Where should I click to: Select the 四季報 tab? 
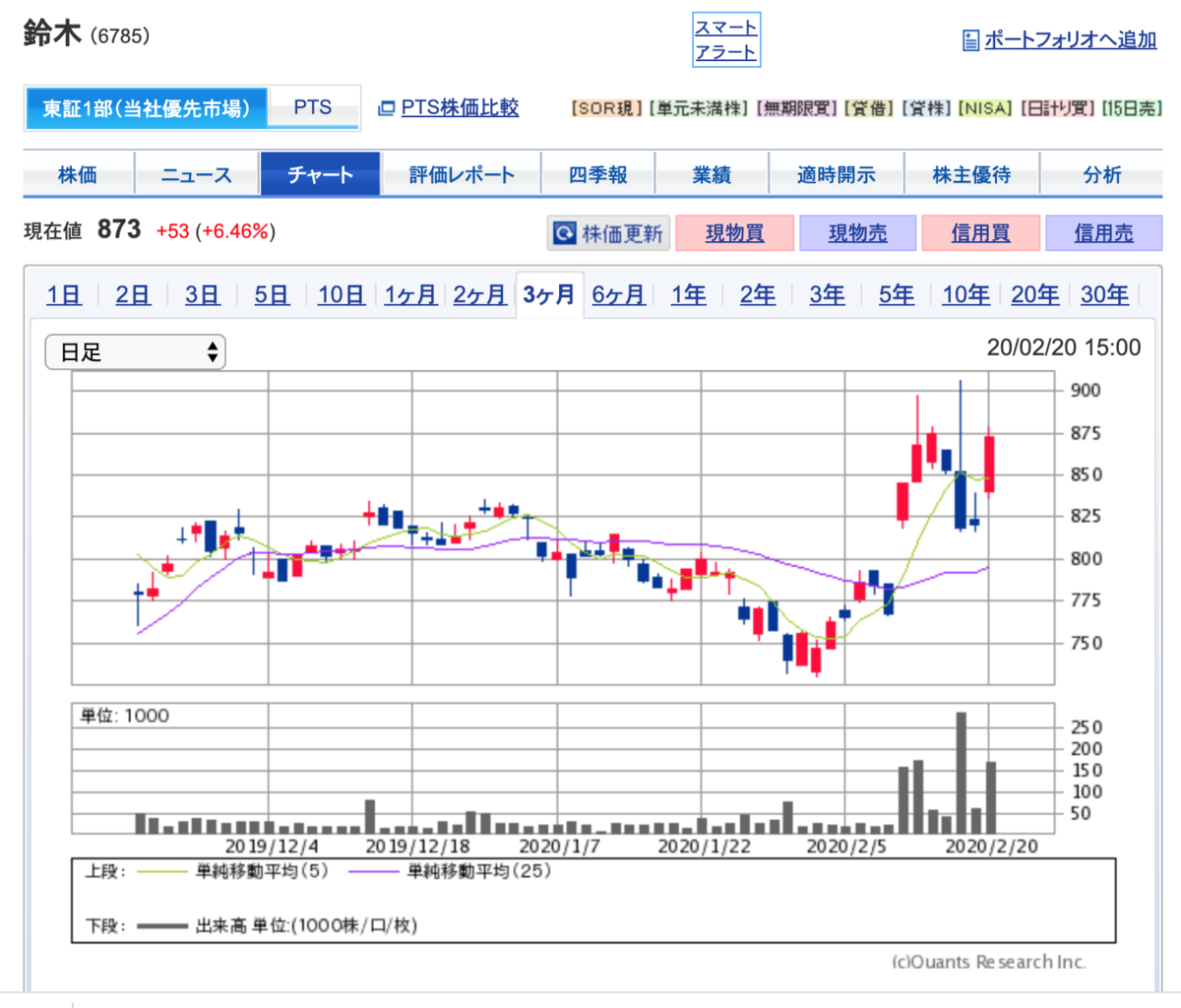597,175
